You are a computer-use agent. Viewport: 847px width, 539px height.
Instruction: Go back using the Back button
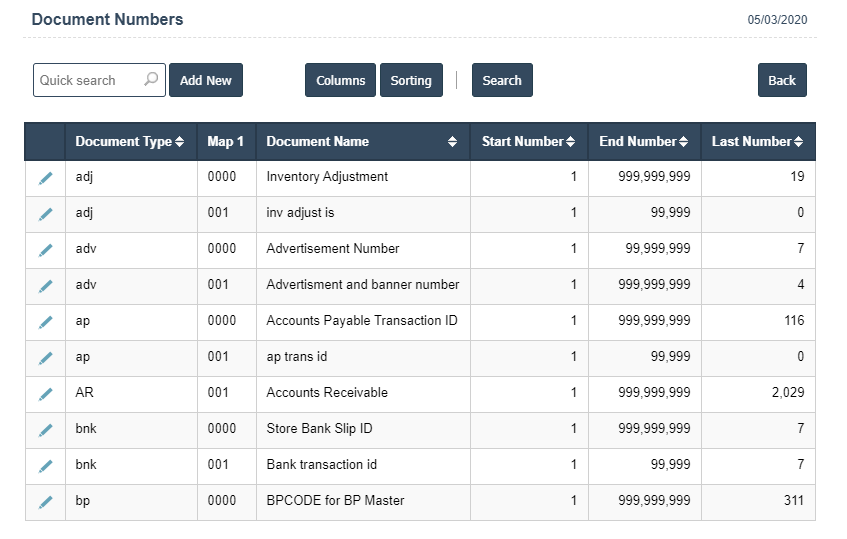pos(782,80)
